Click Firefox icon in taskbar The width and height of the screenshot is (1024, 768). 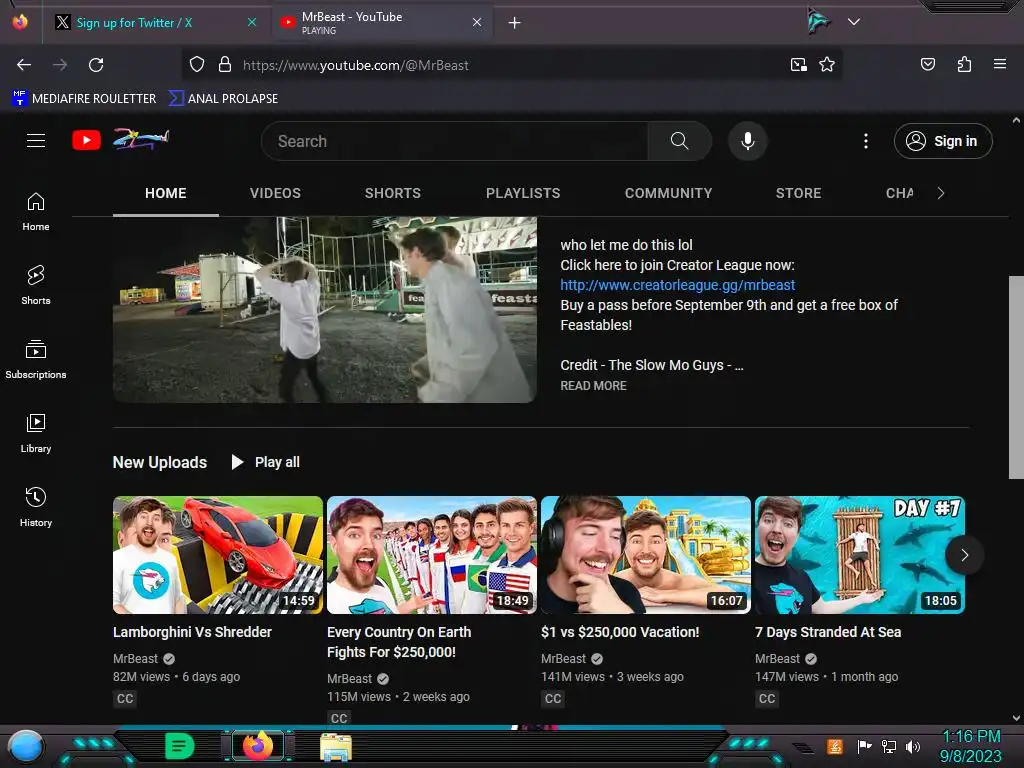258,745
